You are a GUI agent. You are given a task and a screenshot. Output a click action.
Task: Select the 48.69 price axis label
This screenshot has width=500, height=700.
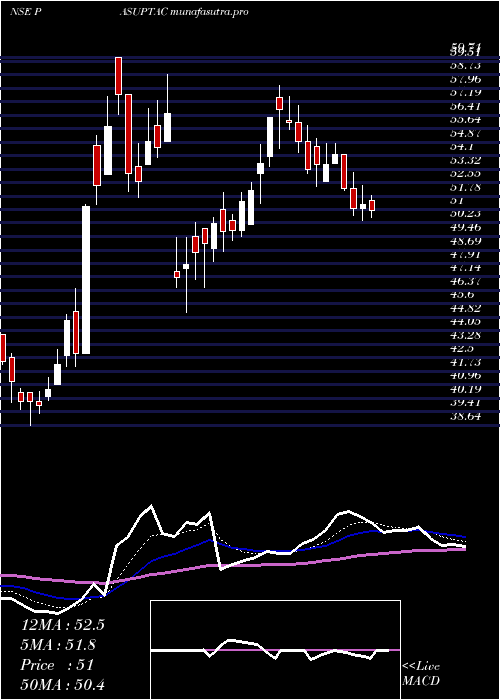click(465, 241)
